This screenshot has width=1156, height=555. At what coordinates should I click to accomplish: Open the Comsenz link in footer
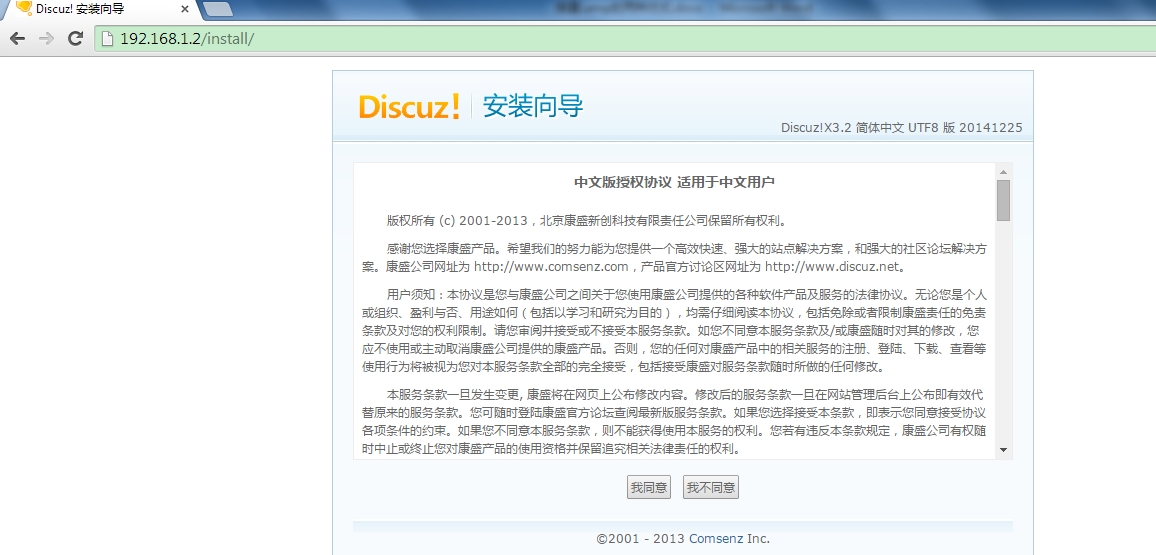(716, 539)
